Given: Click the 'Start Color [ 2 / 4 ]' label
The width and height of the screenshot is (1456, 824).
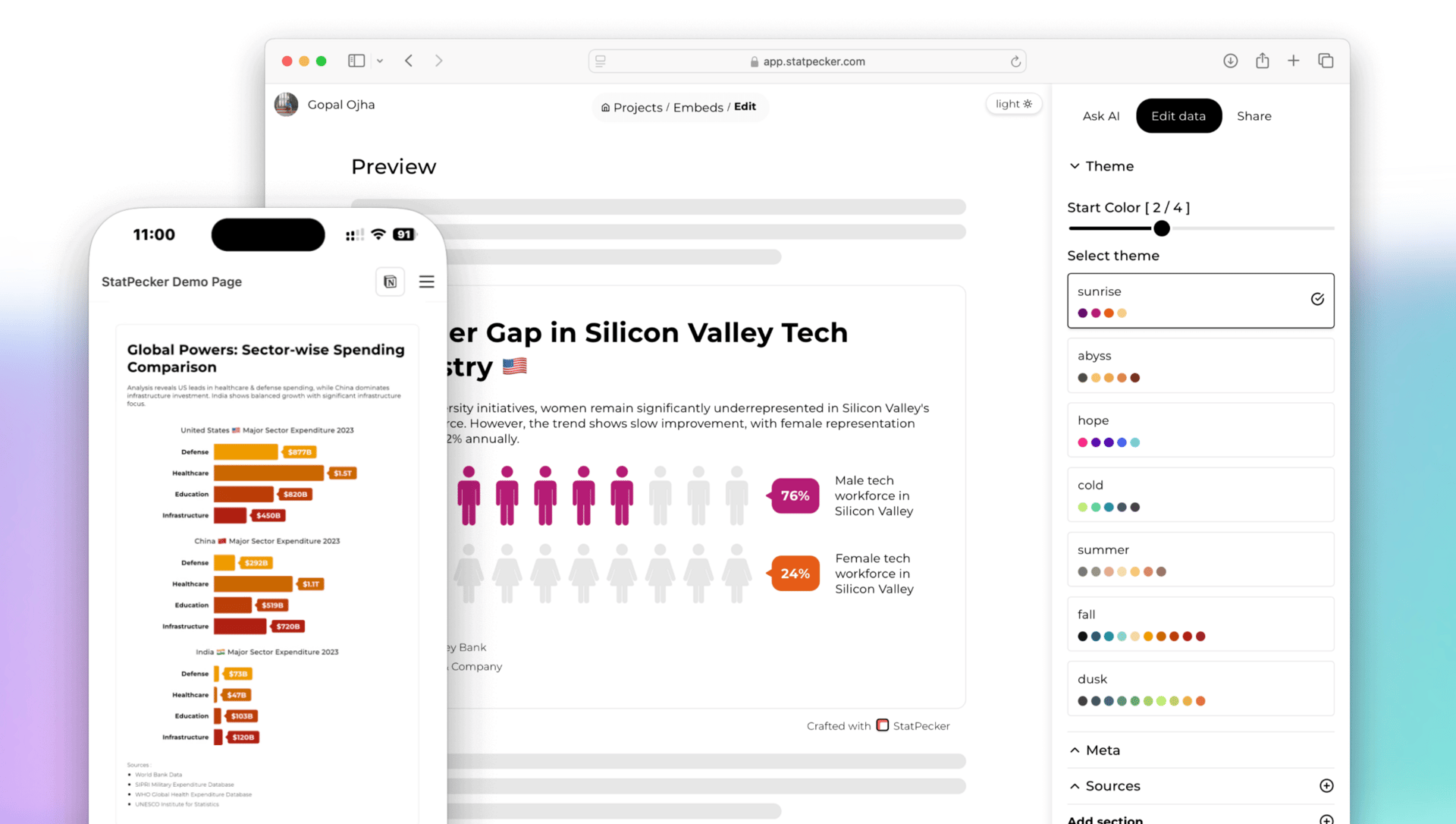Looking at the screenshot, I should click(x=1128, y=208).
